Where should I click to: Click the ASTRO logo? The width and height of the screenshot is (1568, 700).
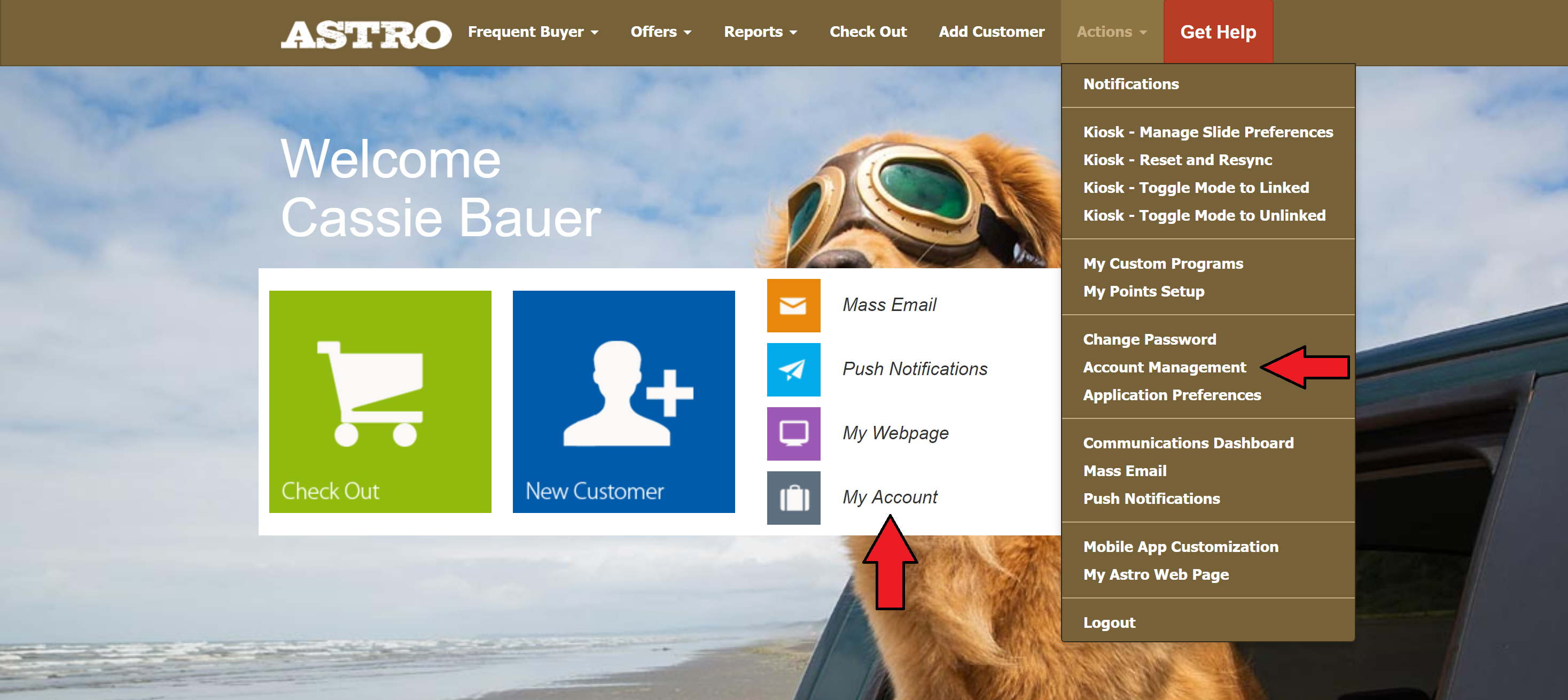366,34
